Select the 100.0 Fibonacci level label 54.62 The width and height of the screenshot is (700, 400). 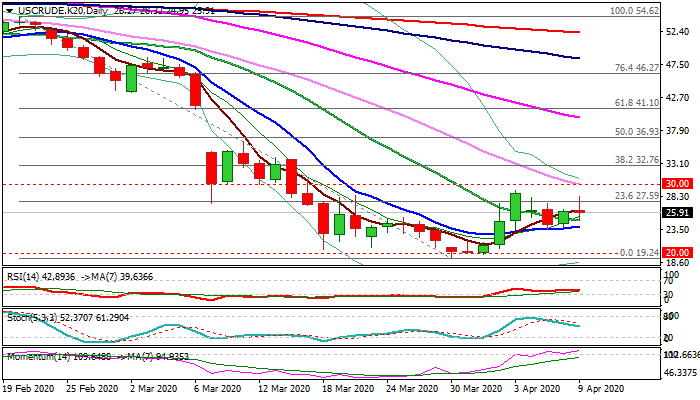tap(635, 10)
